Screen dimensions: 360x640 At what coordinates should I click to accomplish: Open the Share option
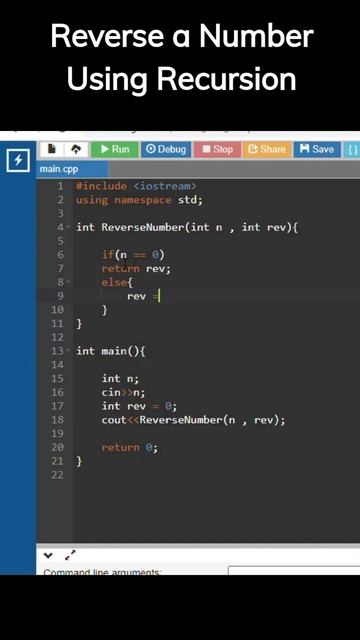(267, 149)
